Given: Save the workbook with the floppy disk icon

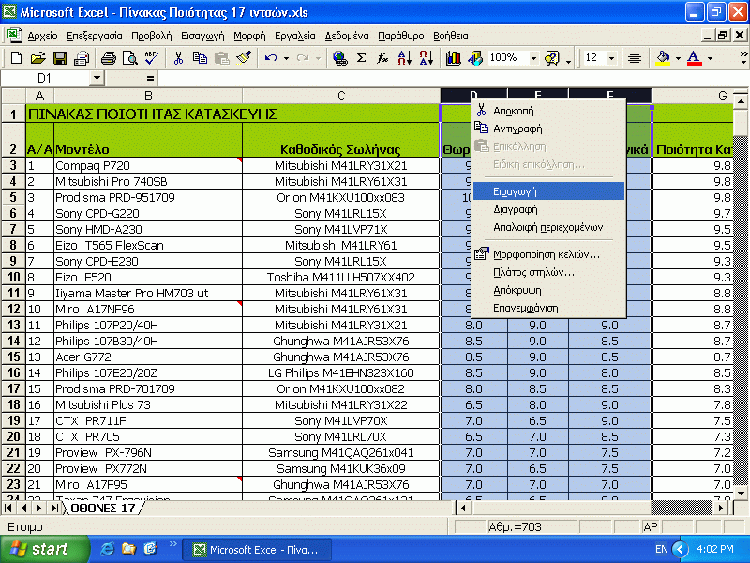Looking at the screenshot, I should [x=60, y=58].
